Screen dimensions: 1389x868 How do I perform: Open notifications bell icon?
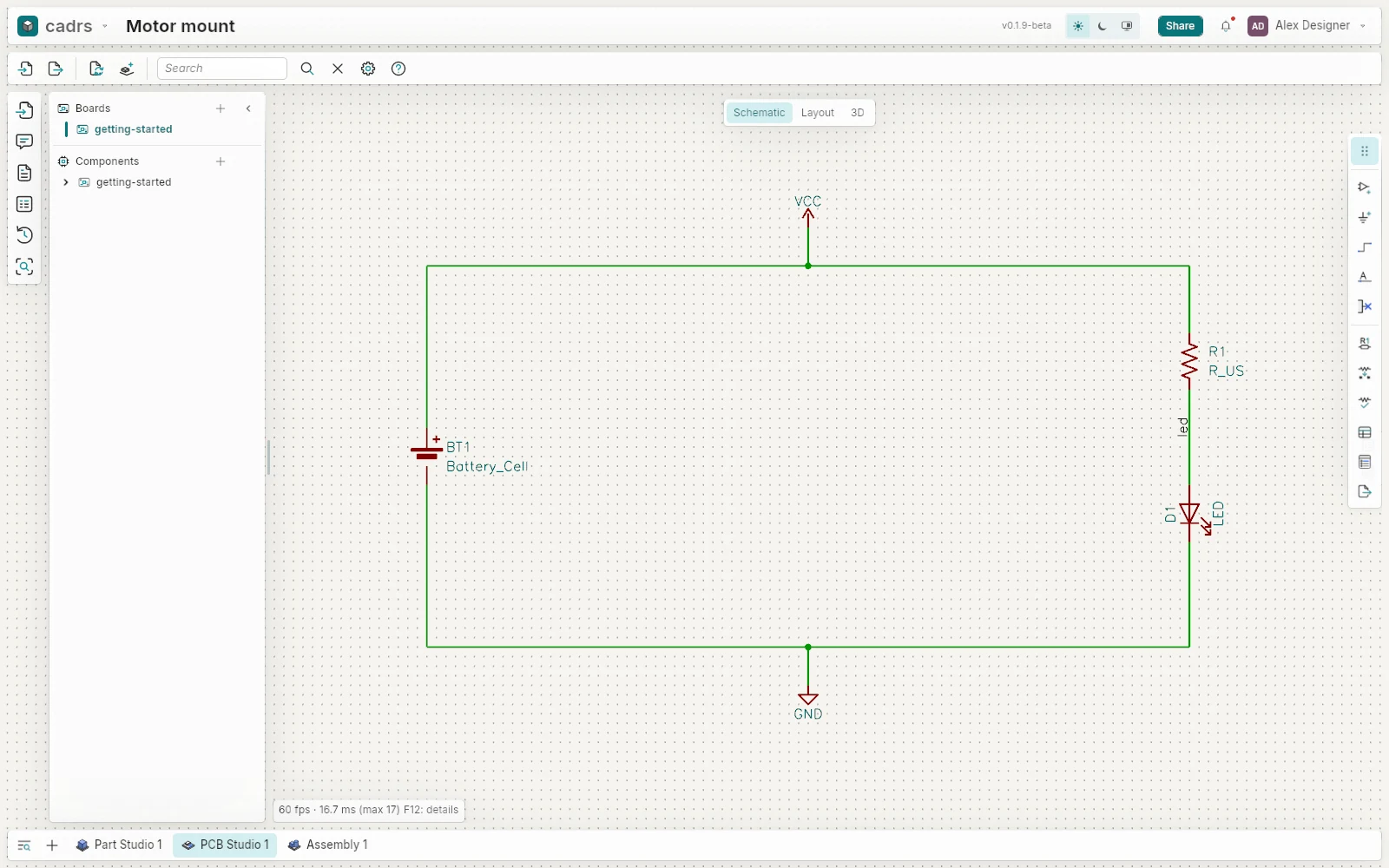(x=1226, y=26)
